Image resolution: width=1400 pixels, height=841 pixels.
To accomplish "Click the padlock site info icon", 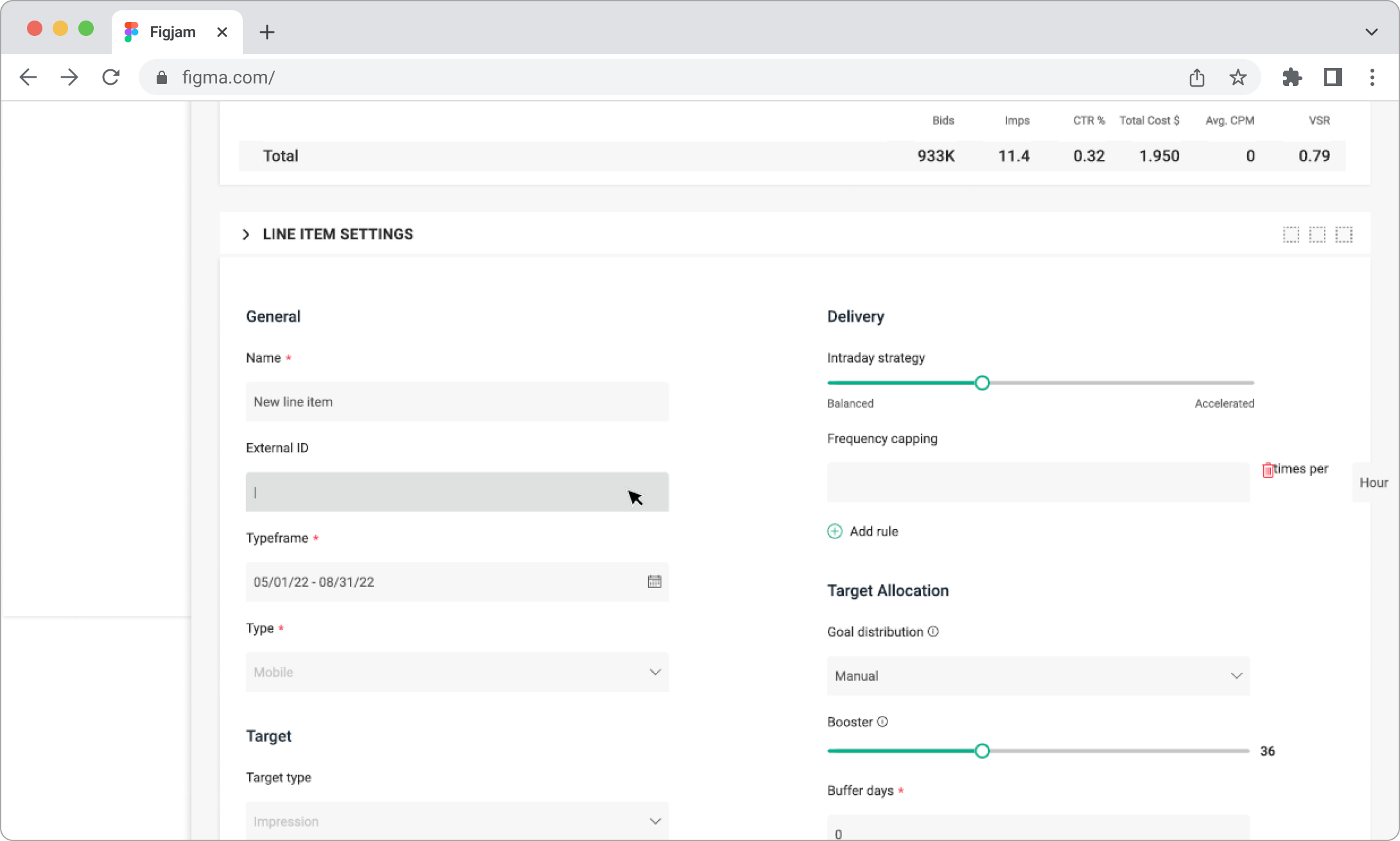I will [x=162, y=78].
